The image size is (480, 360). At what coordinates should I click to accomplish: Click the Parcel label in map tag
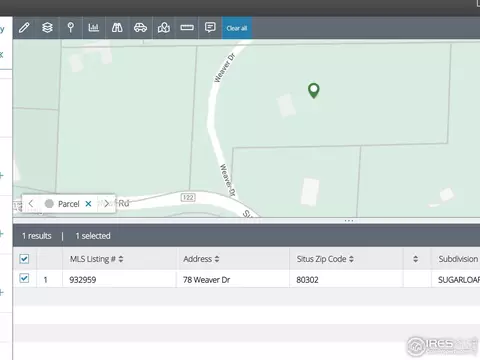[68, 204]
